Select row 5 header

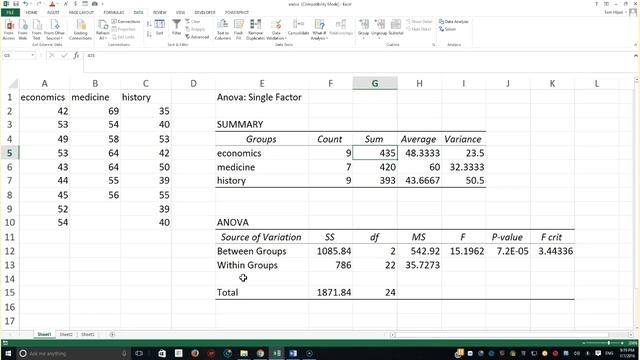point(9,153)
